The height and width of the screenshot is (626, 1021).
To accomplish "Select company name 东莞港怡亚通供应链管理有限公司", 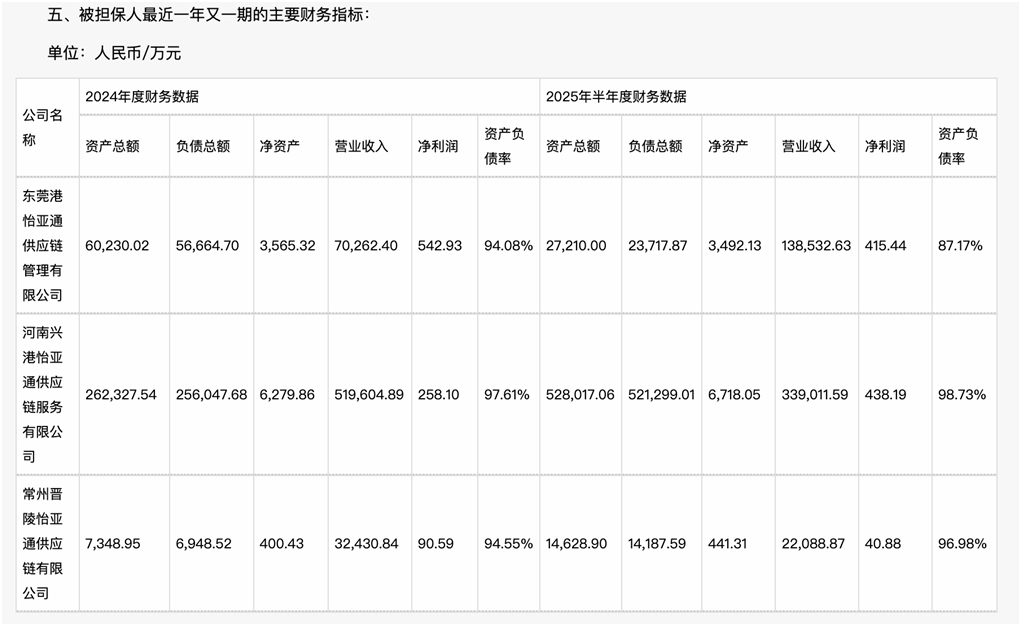I will point(43,246).
